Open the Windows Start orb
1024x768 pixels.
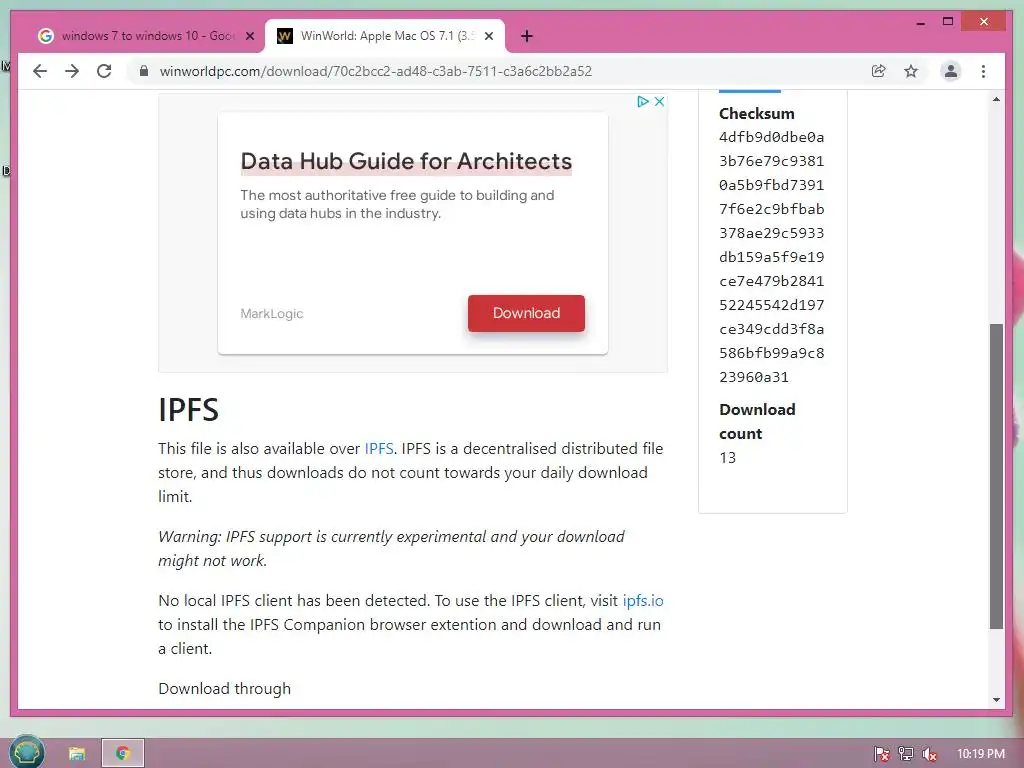click(26, 753)
